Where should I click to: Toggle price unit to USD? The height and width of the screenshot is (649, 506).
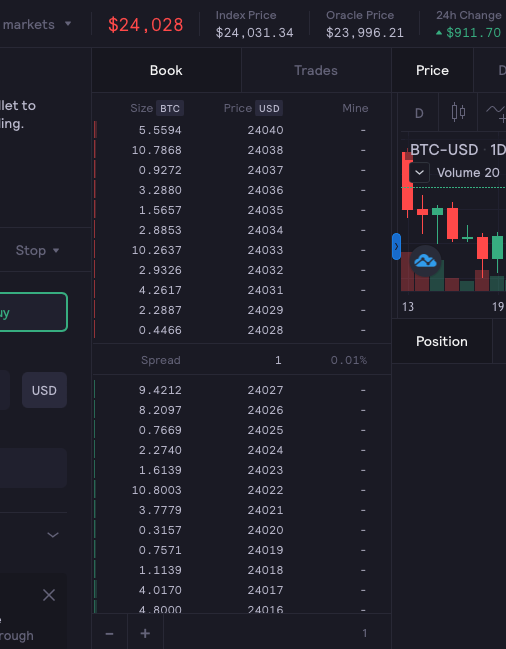coord(269,108)
